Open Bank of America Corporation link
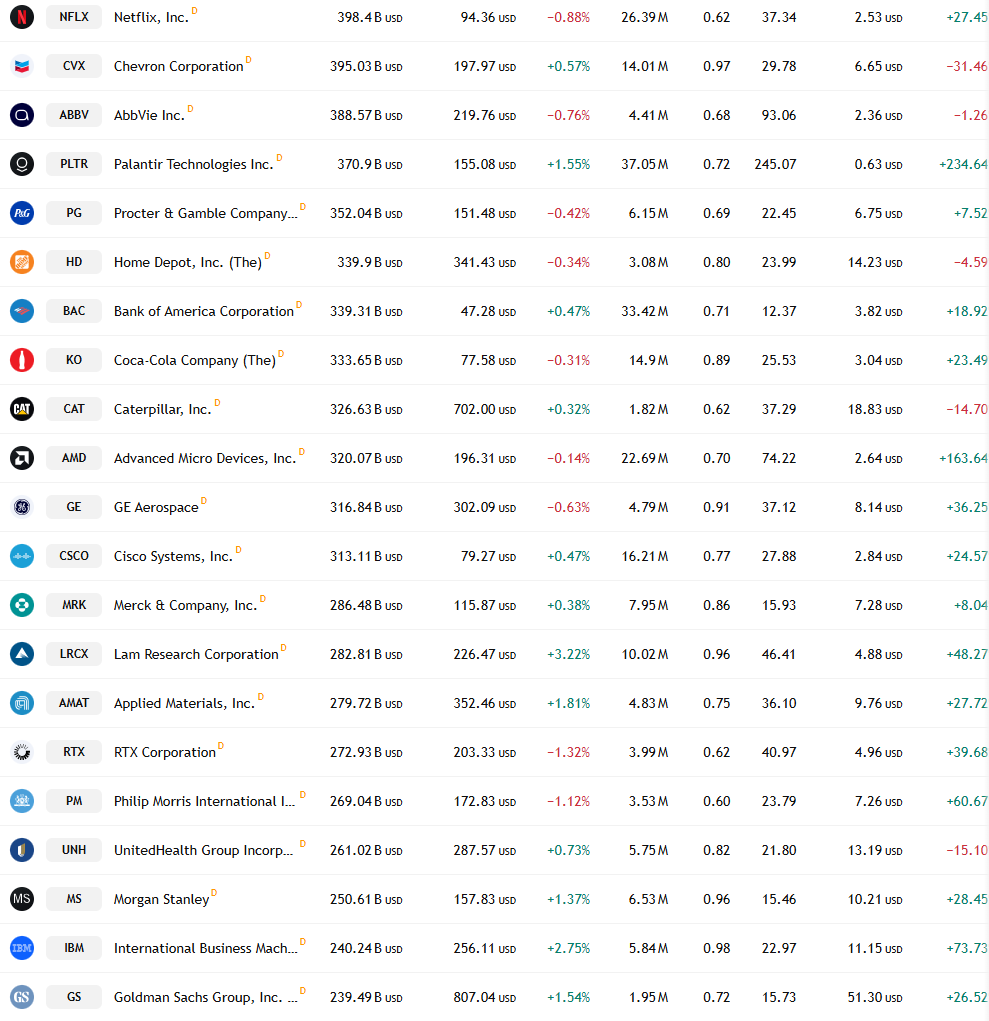The image size is (989, 1021). pos(204,311)
